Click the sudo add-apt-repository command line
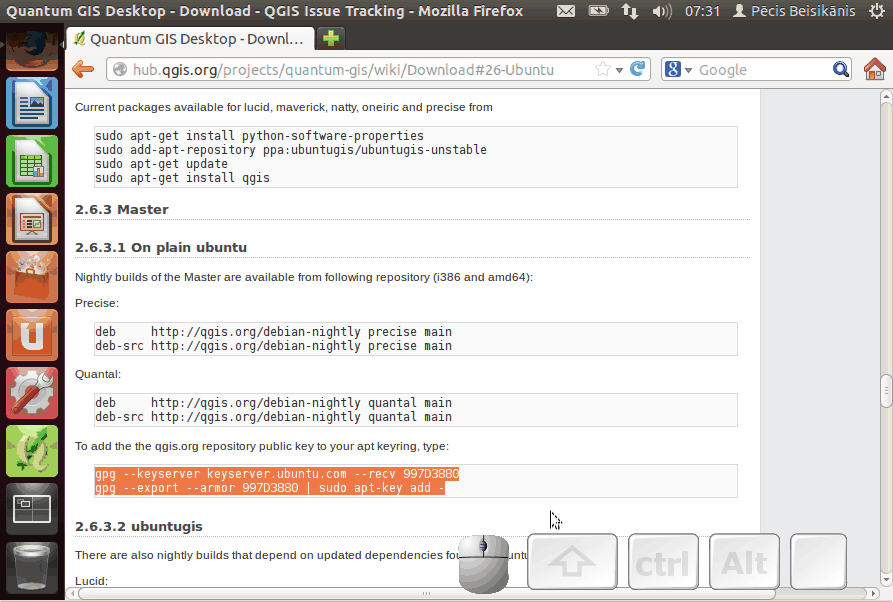The width and height of the screenshot is (893, 602). tap(291, 150)
